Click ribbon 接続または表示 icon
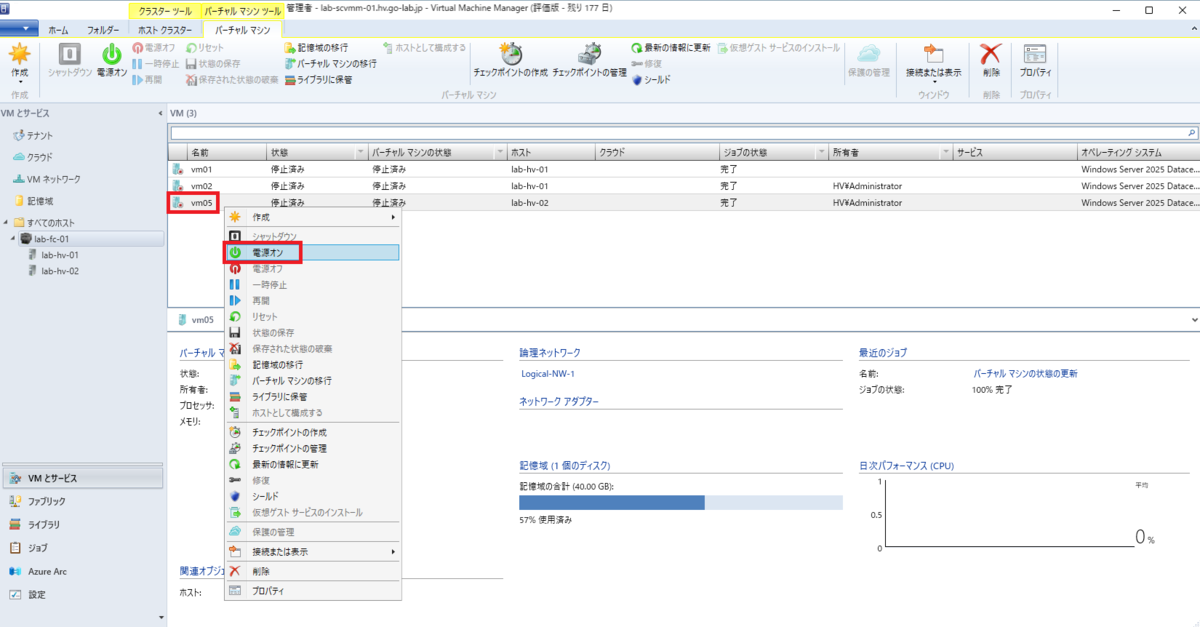Screen dimensions: 1200x627 (933, 54)
